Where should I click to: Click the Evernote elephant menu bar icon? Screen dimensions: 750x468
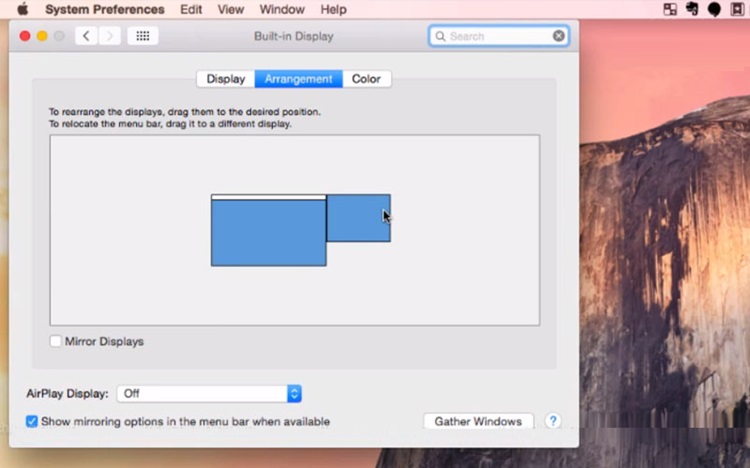[x=692, y=9]
